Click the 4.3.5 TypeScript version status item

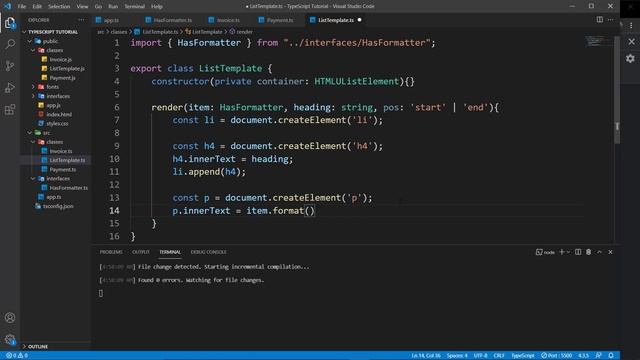[x=584, y=356]
